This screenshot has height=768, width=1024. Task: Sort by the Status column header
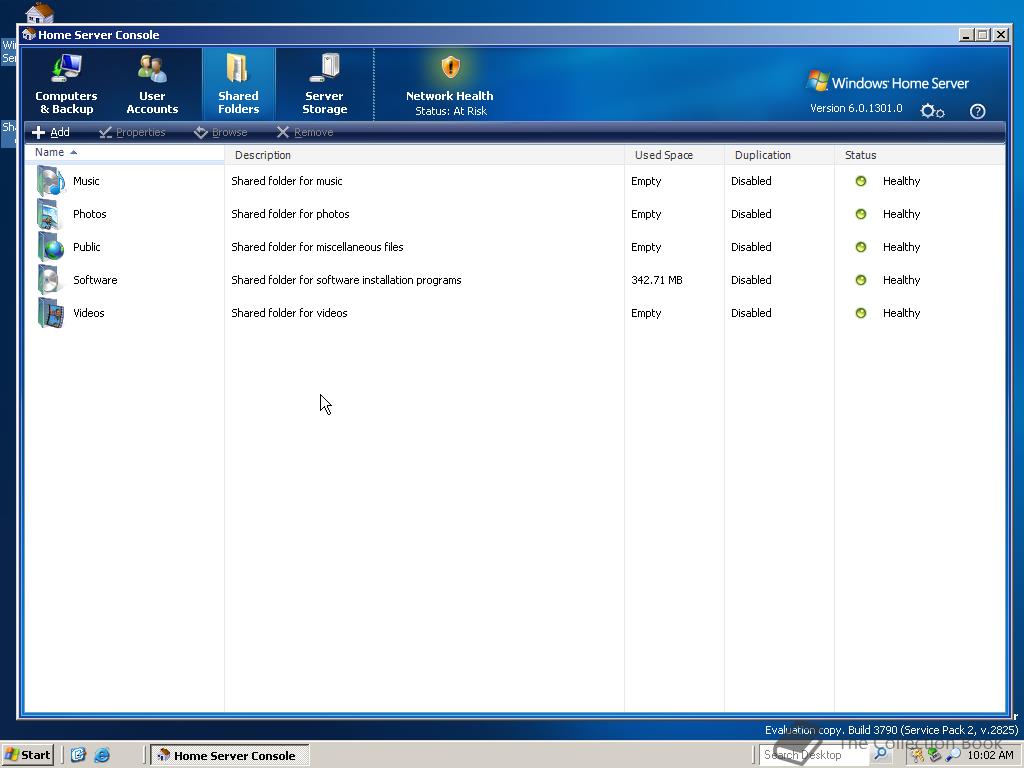920,155
